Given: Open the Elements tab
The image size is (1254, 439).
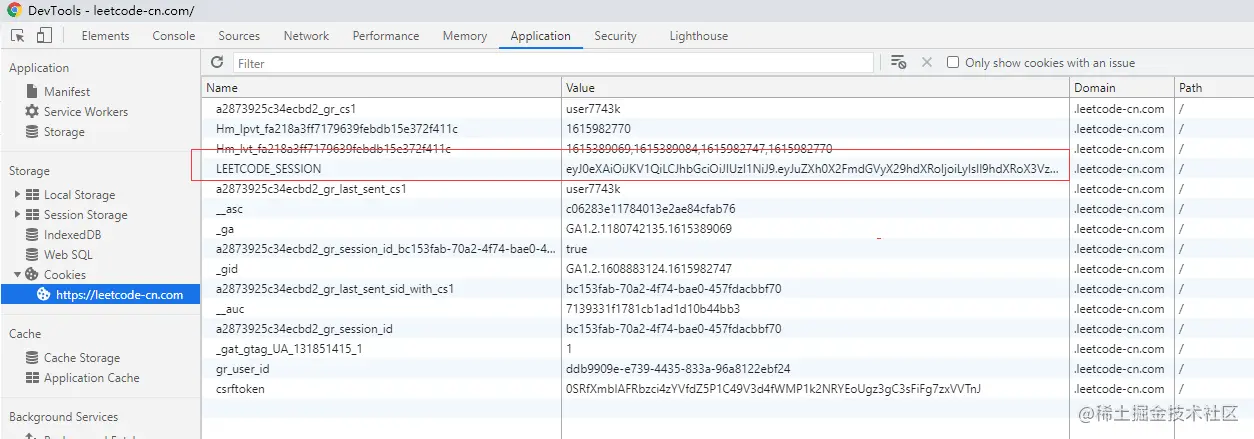Looking at the screenshot, I should coord(105,36).
